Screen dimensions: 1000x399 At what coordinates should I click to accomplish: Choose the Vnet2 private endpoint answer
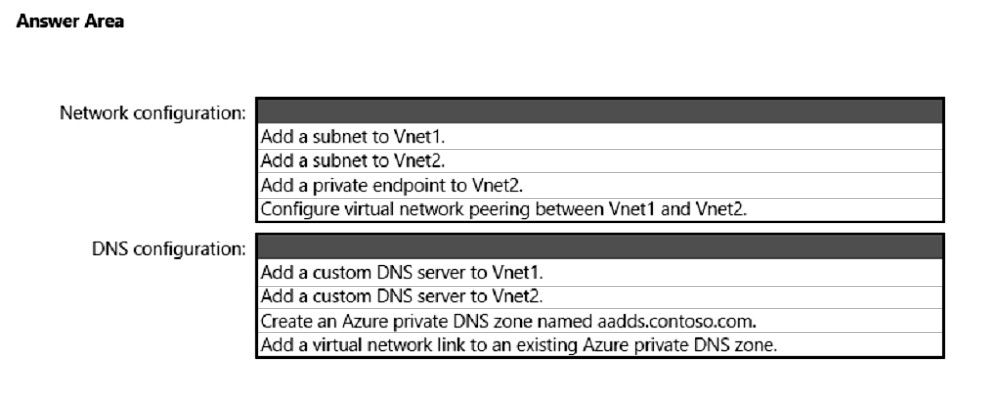coord(599,185)
